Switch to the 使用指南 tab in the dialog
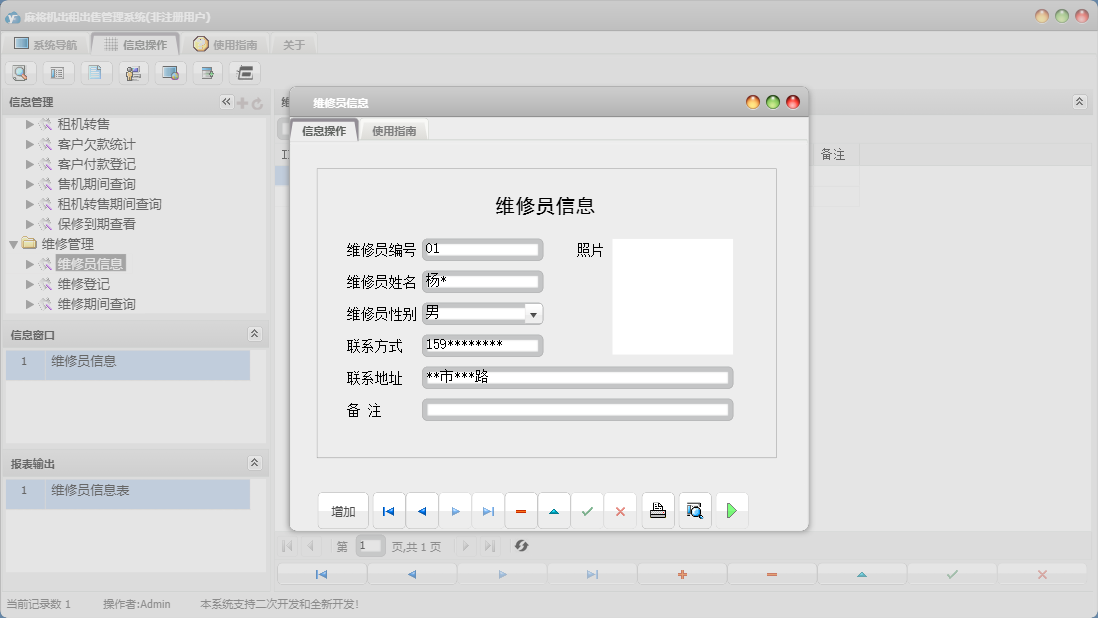Screen dimensions: 1098x618 [x=393, y=129]
